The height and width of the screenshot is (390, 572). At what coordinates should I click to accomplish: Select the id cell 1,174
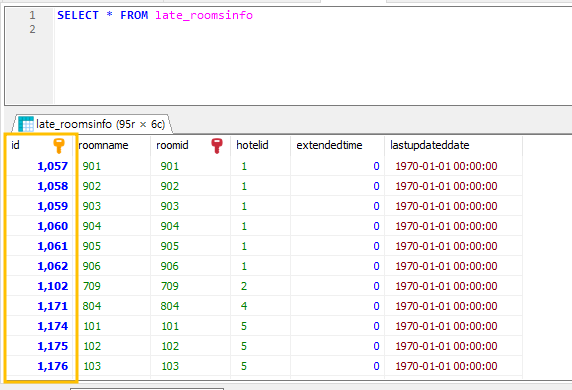tap(40, 326)
